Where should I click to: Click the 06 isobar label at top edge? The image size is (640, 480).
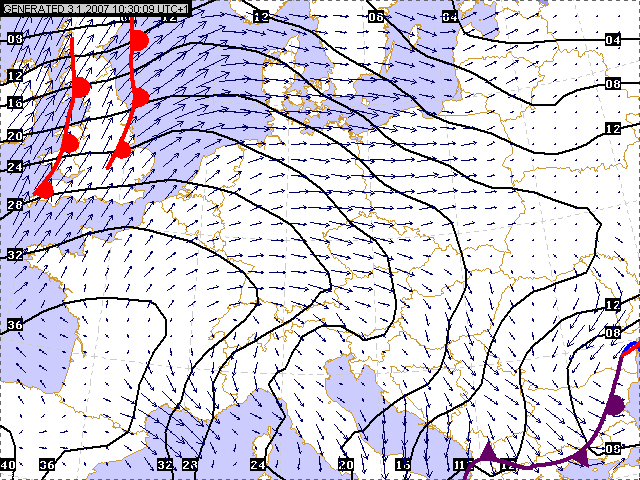coord(376,17)
